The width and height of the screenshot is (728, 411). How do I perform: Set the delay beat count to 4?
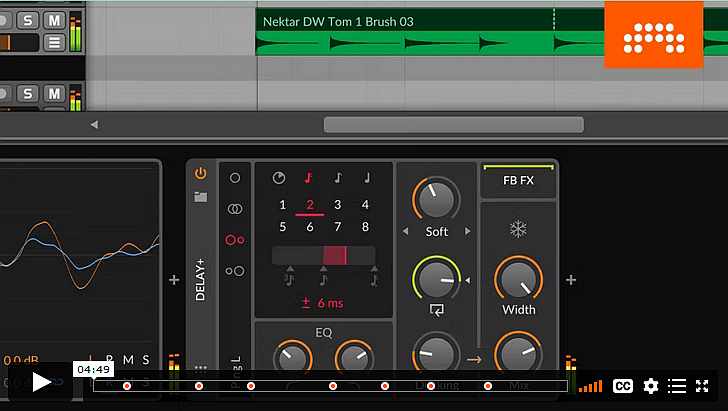tap(365, 205)
